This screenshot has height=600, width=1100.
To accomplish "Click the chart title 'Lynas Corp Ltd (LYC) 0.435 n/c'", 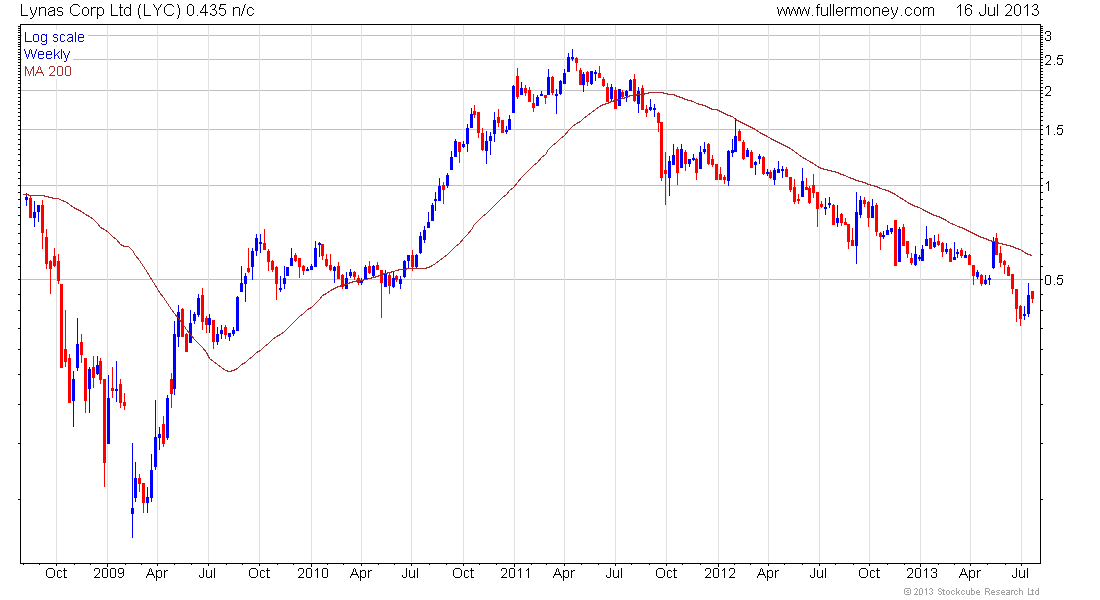I will [x=137, y=11].
